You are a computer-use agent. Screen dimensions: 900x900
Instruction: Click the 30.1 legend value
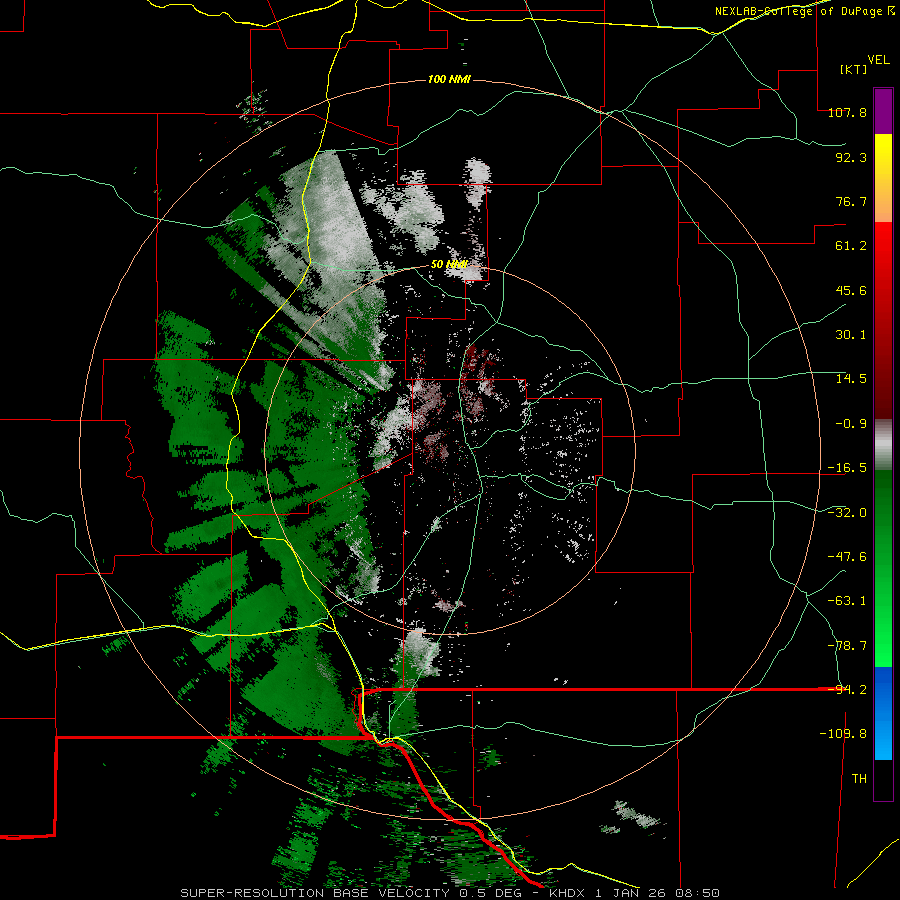(851, 335)
